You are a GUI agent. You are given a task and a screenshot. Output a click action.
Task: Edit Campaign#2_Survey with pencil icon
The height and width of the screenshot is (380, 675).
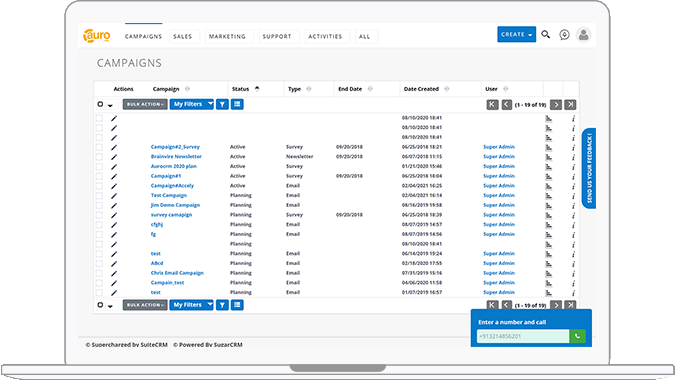point(114,147)
